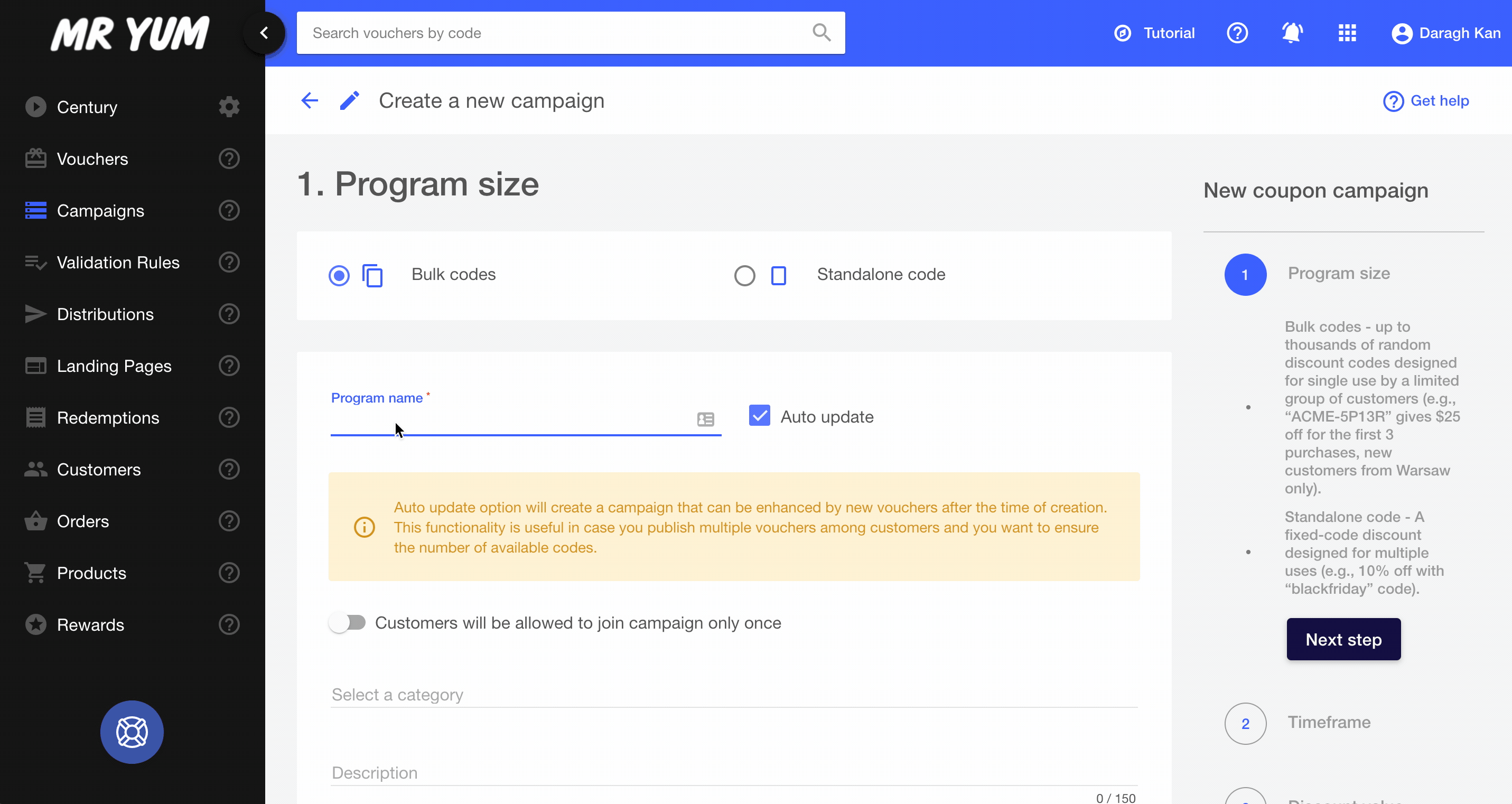Uncheck the Auto update checkbox

point(760,416)
